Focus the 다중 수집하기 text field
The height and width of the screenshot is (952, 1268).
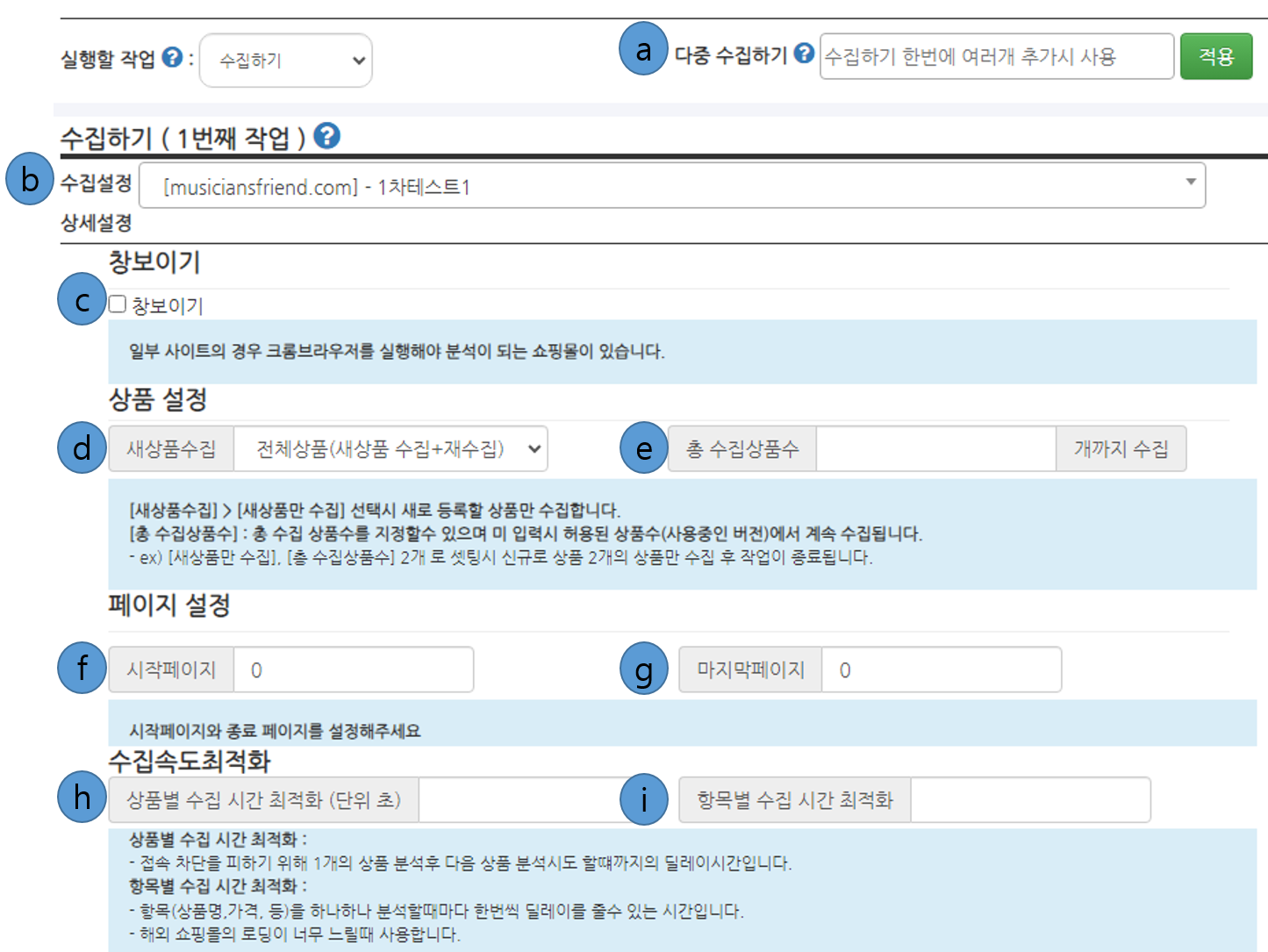[x=996, y=57]
